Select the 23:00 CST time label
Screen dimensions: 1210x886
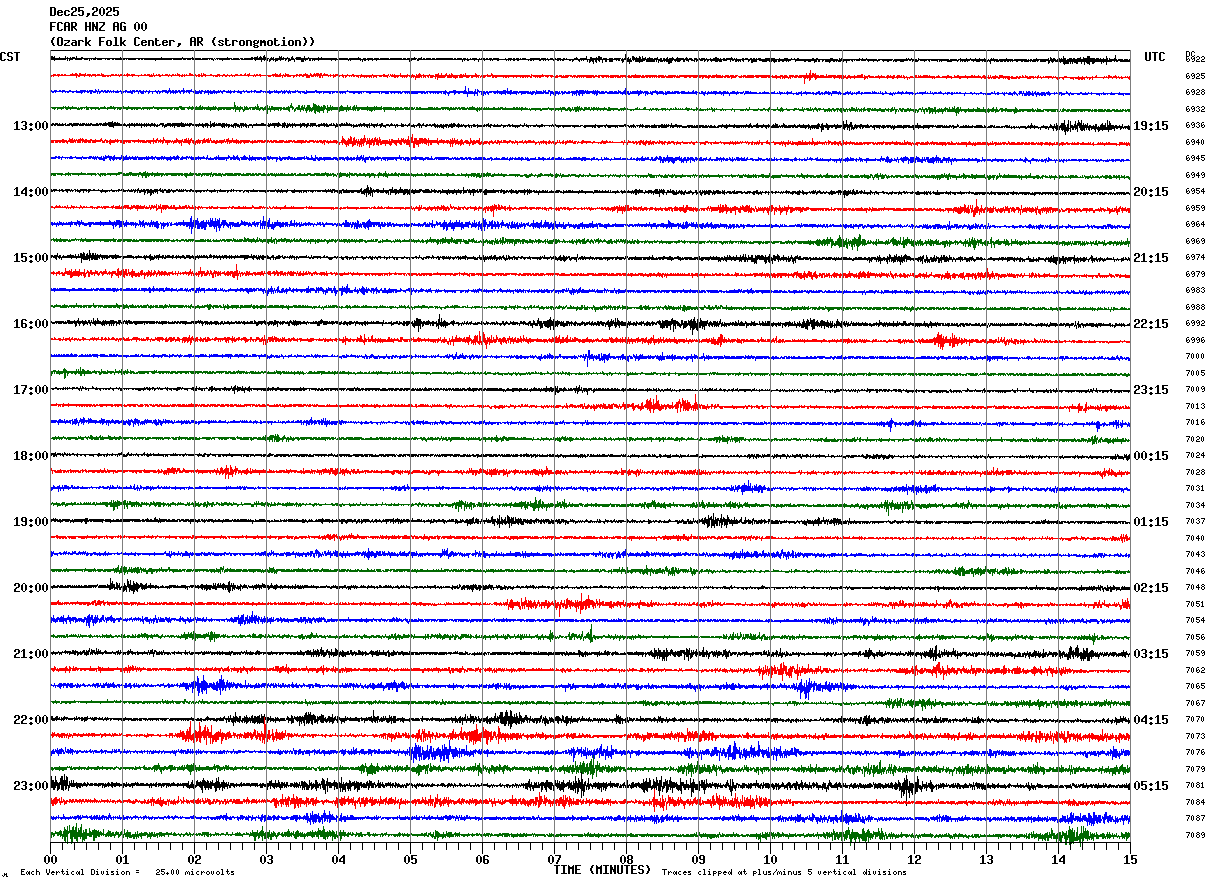(x=31, y=786)
